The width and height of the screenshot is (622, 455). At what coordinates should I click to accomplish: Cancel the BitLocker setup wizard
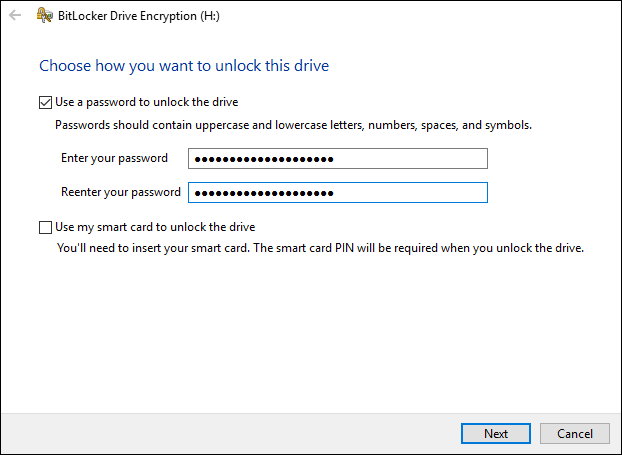point(574,433)
